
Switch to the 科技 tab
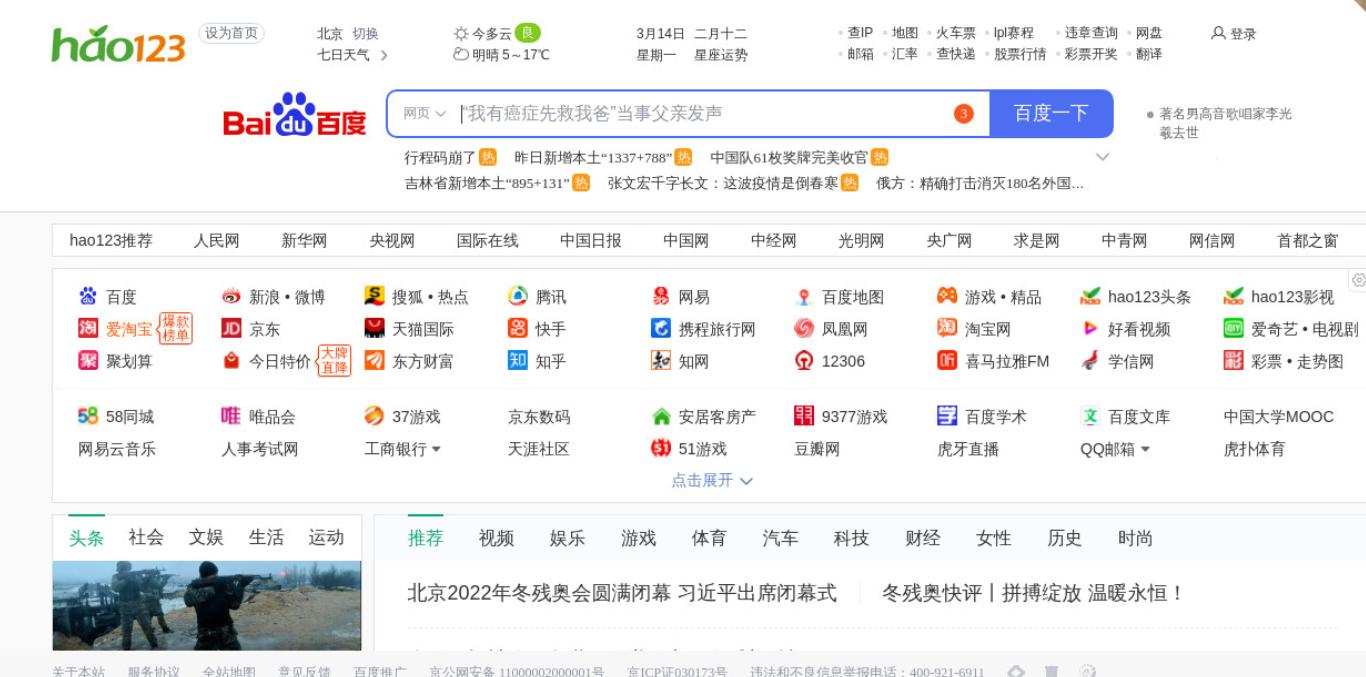point(851,539)
